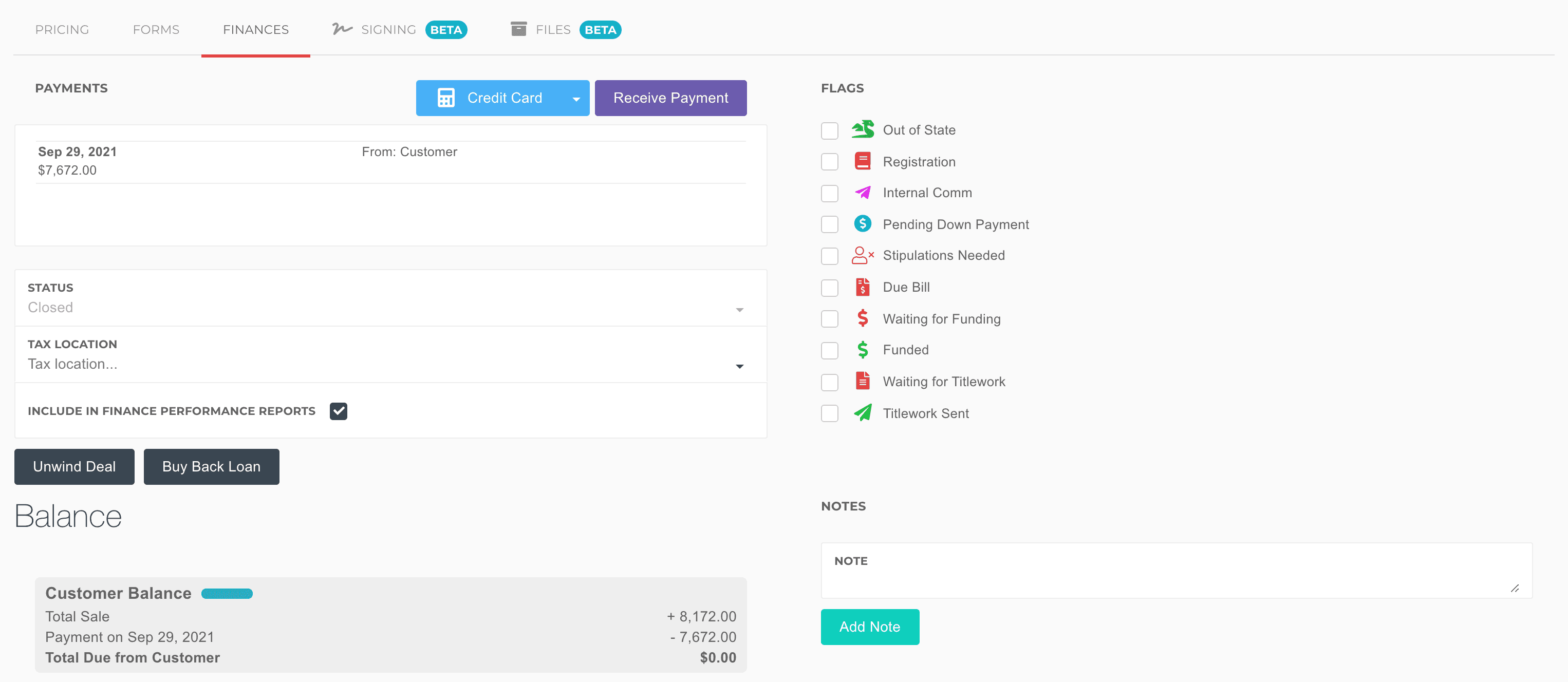The image size is (1568, 682).
Task: Check the Waiting for Titlework flag checkbox
Action: click(x=829, y=382)
